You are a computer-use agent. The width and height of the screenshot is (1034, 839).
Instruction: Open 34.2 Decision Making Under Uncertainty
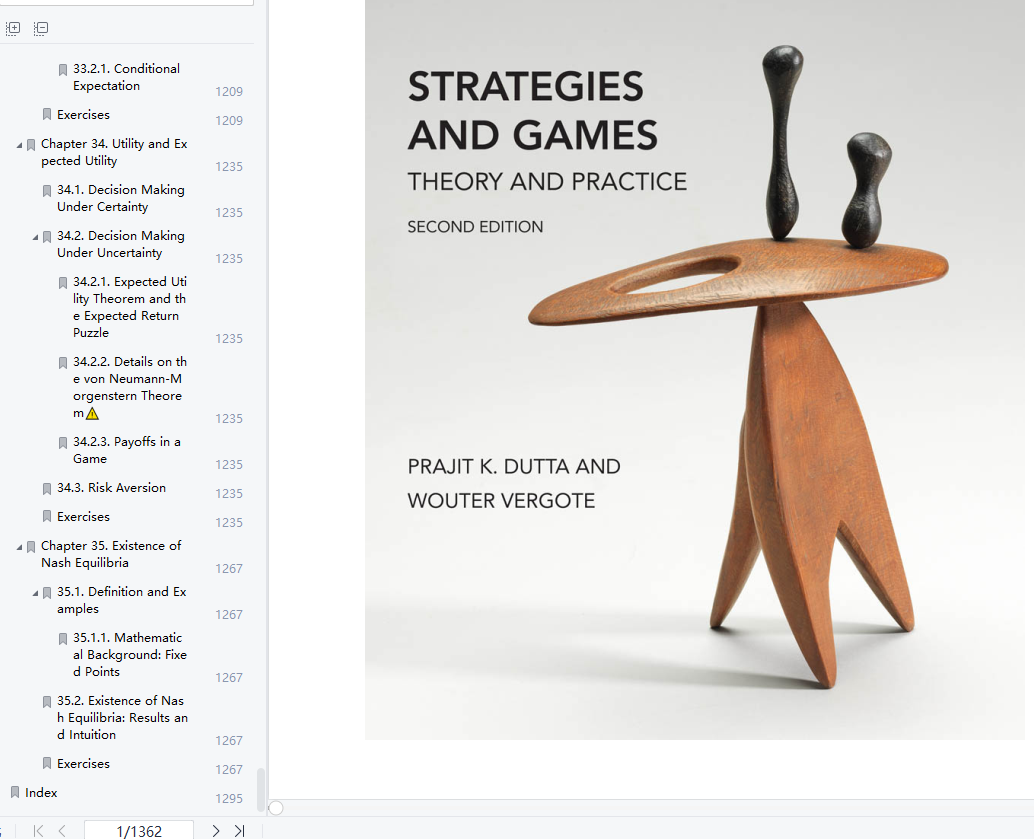click(x=121, y=244)
